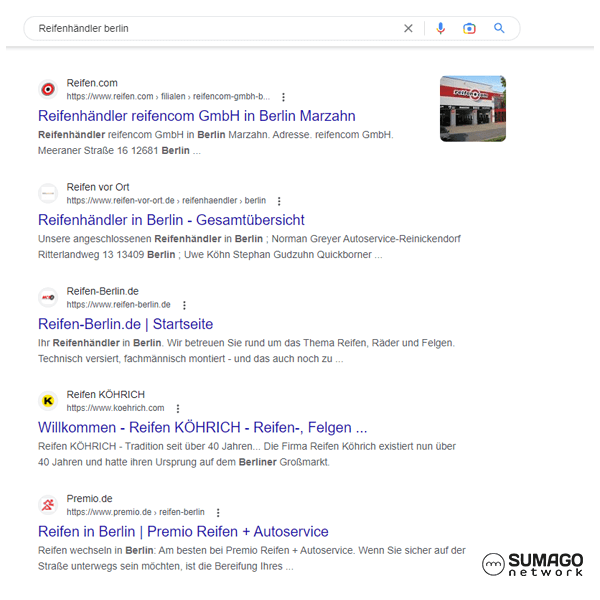Screen dimensions: 600x600
Task: Click the 'Reifen KÖHRICH' site name
Action: (x=106, y=395)
